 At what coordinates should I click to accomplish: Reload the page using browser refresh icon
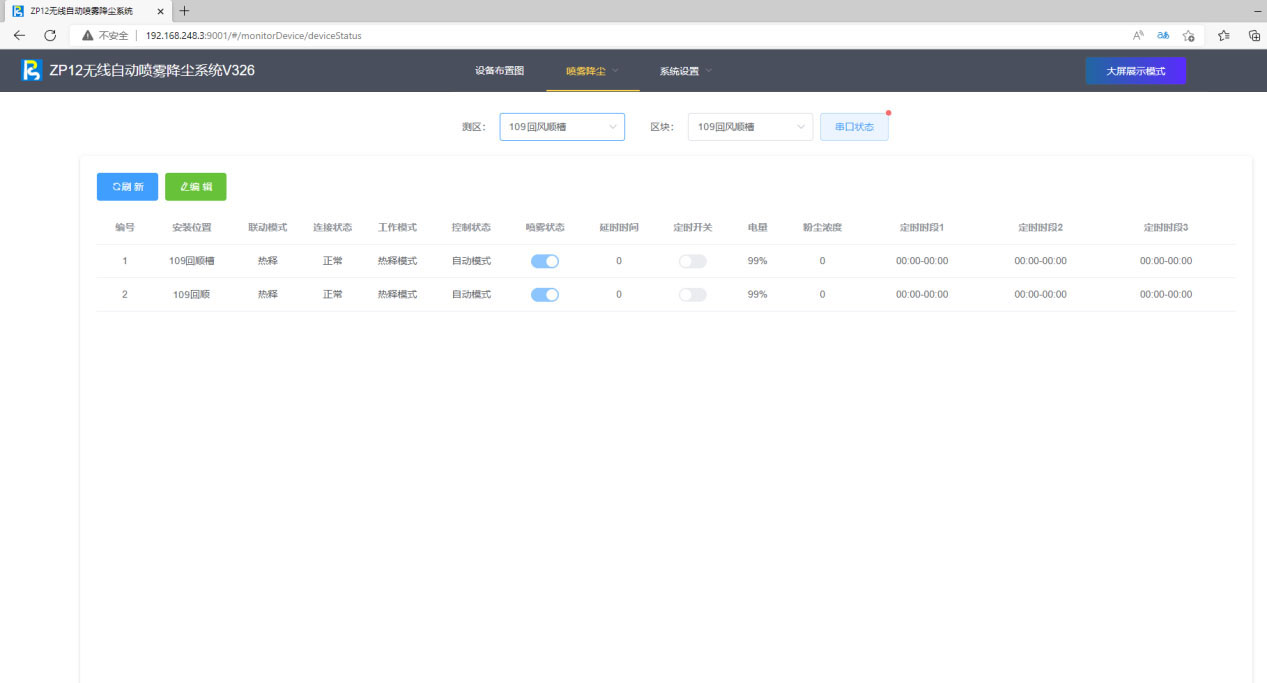pos(50,35)
